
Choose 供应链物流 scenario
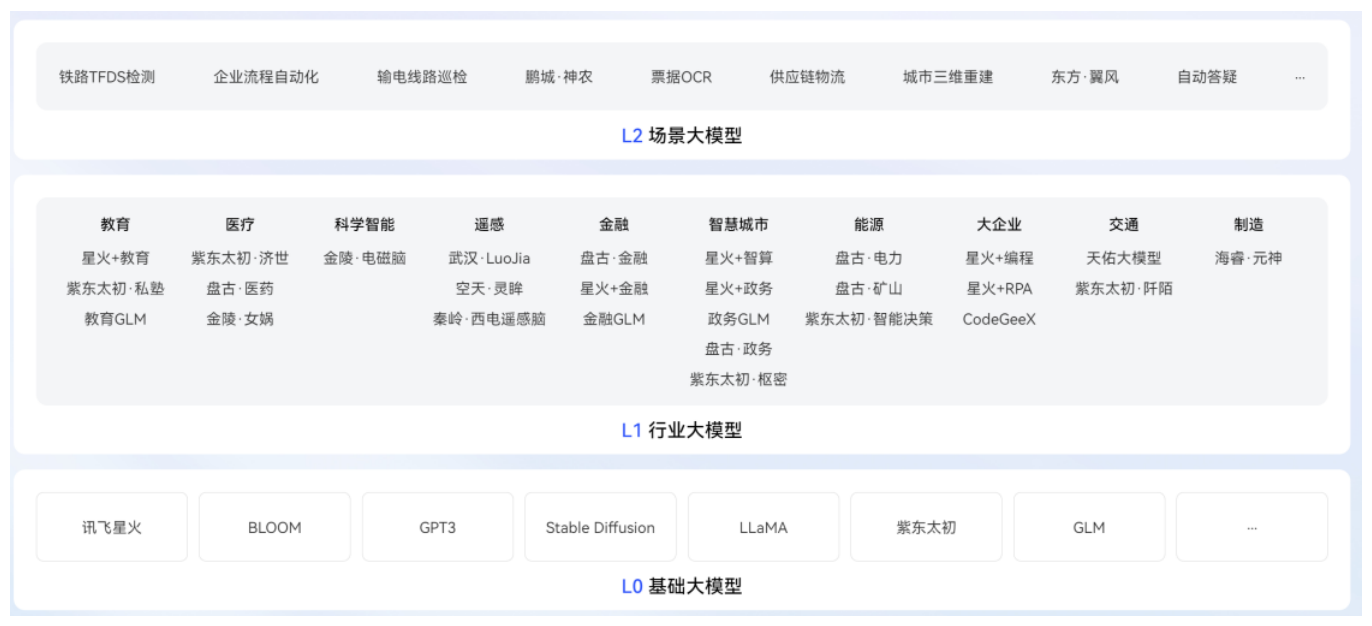coord(807,77)
